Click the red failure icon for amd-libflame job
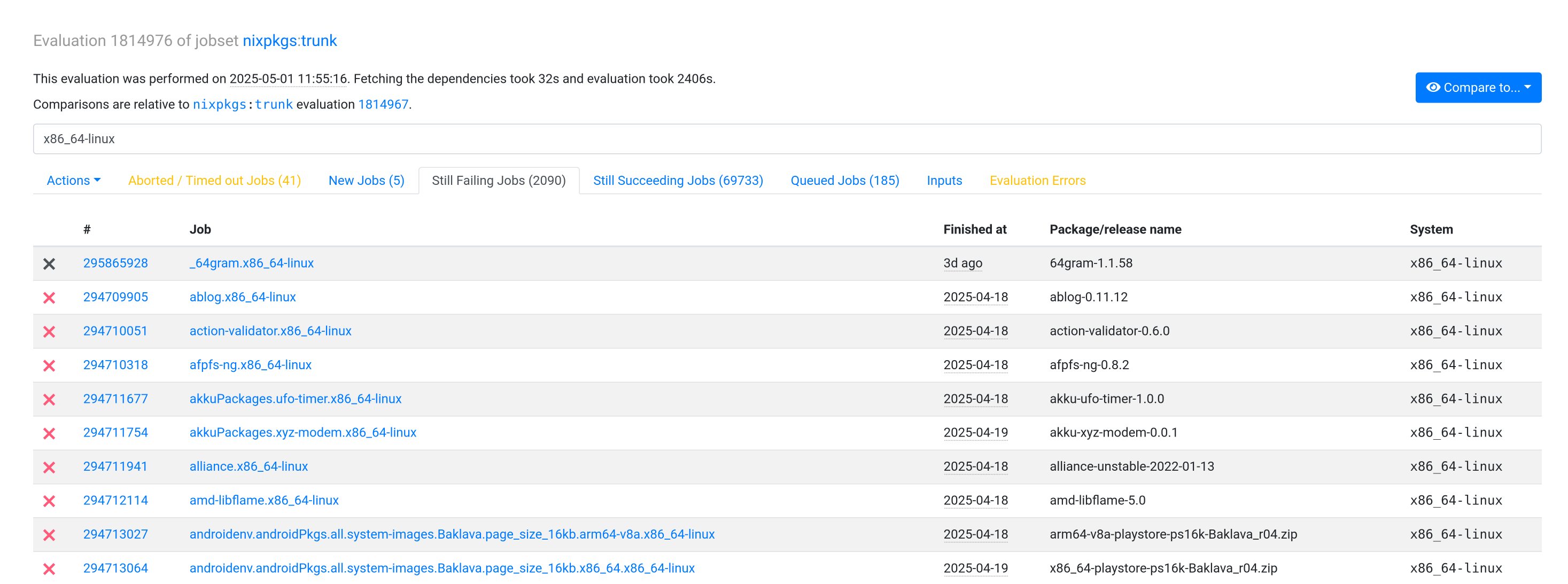 49,501
